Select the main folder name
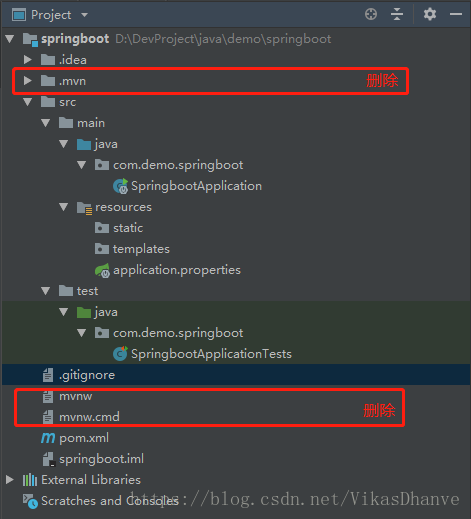This screenshot has height=519, width=471. [x=91, y=123]
